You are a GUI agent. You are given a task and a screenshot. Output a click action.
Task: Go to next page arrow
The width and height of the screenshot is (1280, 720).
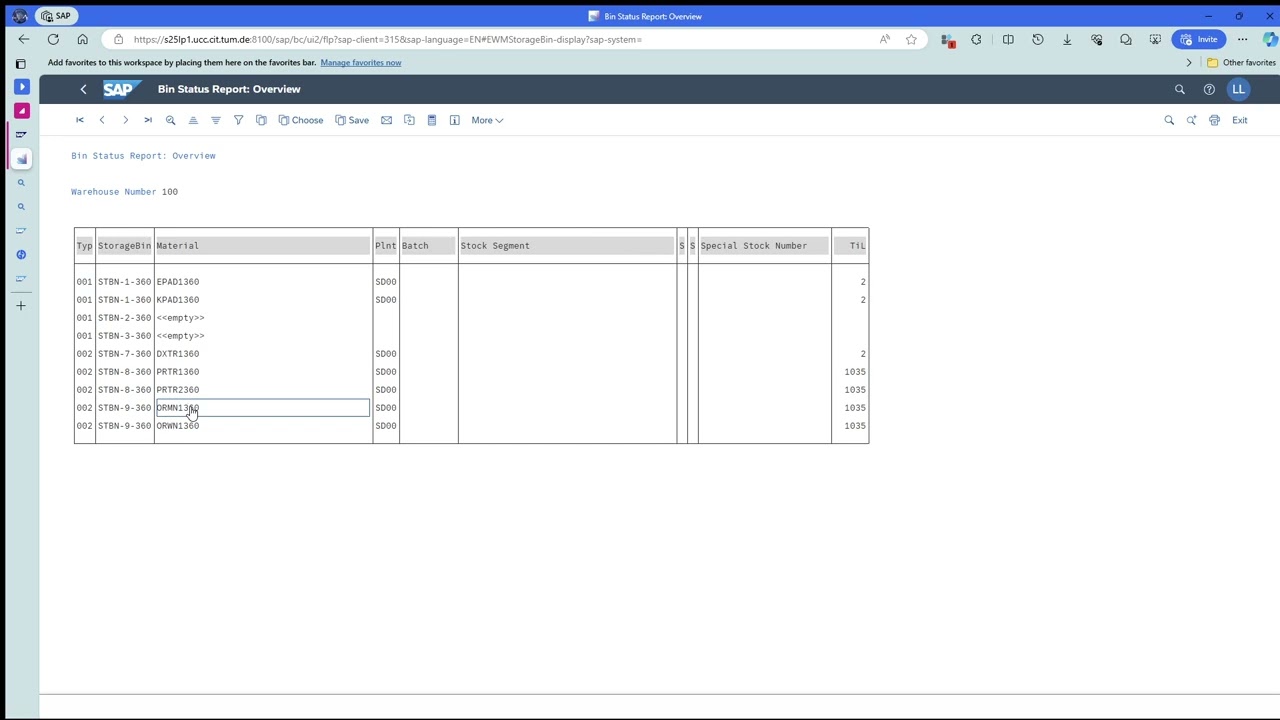point(125,120)
